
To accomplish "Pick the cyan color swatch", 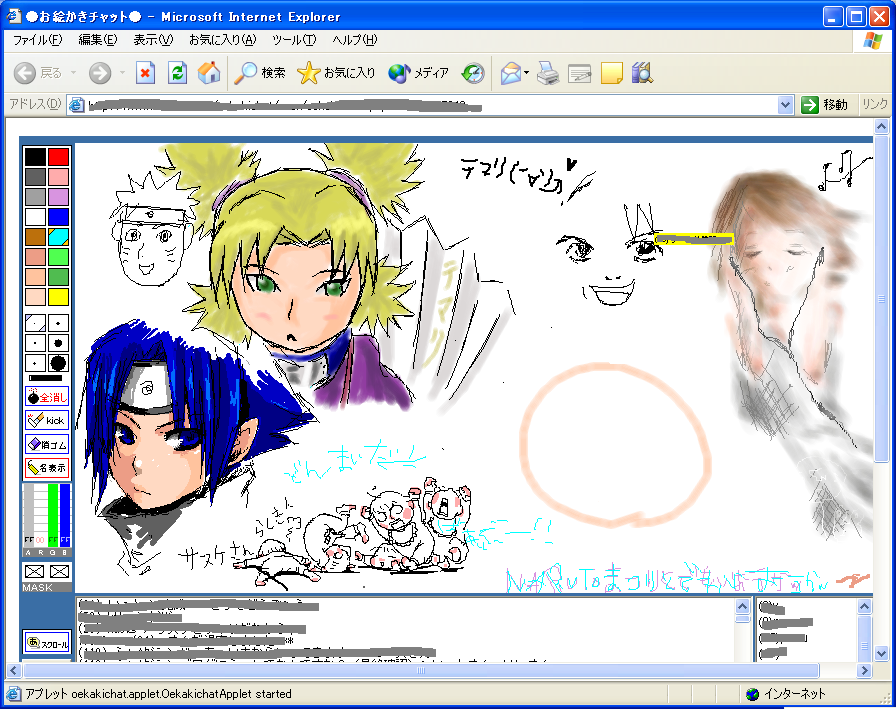I will point(58,237).
